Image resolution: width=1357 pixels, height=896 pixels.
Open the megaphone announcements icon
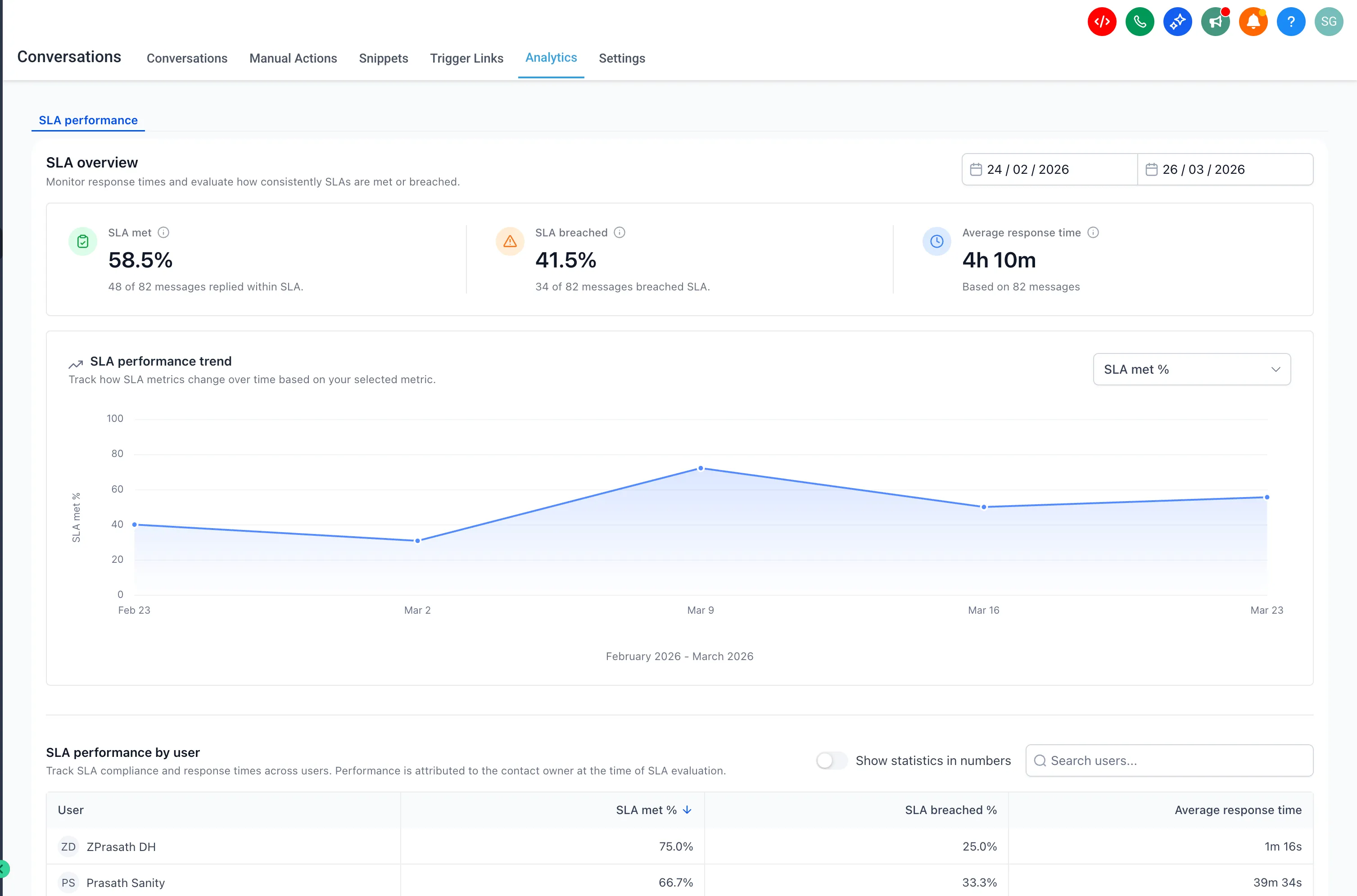tap(1215, 22)
